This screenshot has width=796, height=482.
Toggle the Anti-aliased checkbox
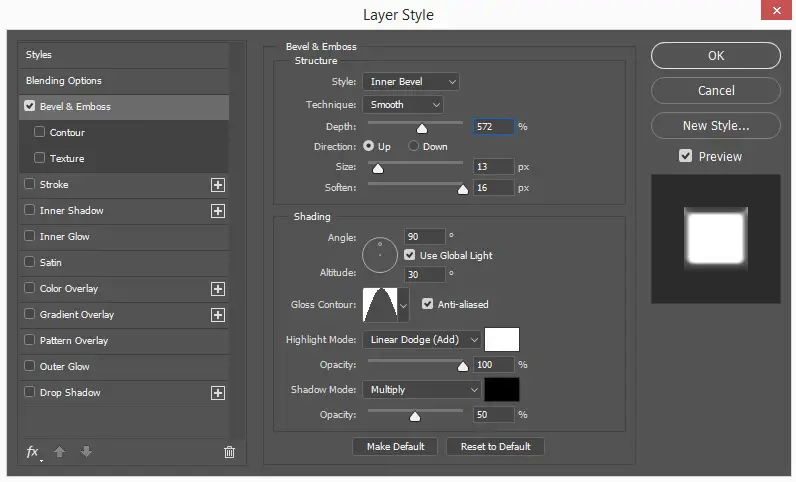427,304
